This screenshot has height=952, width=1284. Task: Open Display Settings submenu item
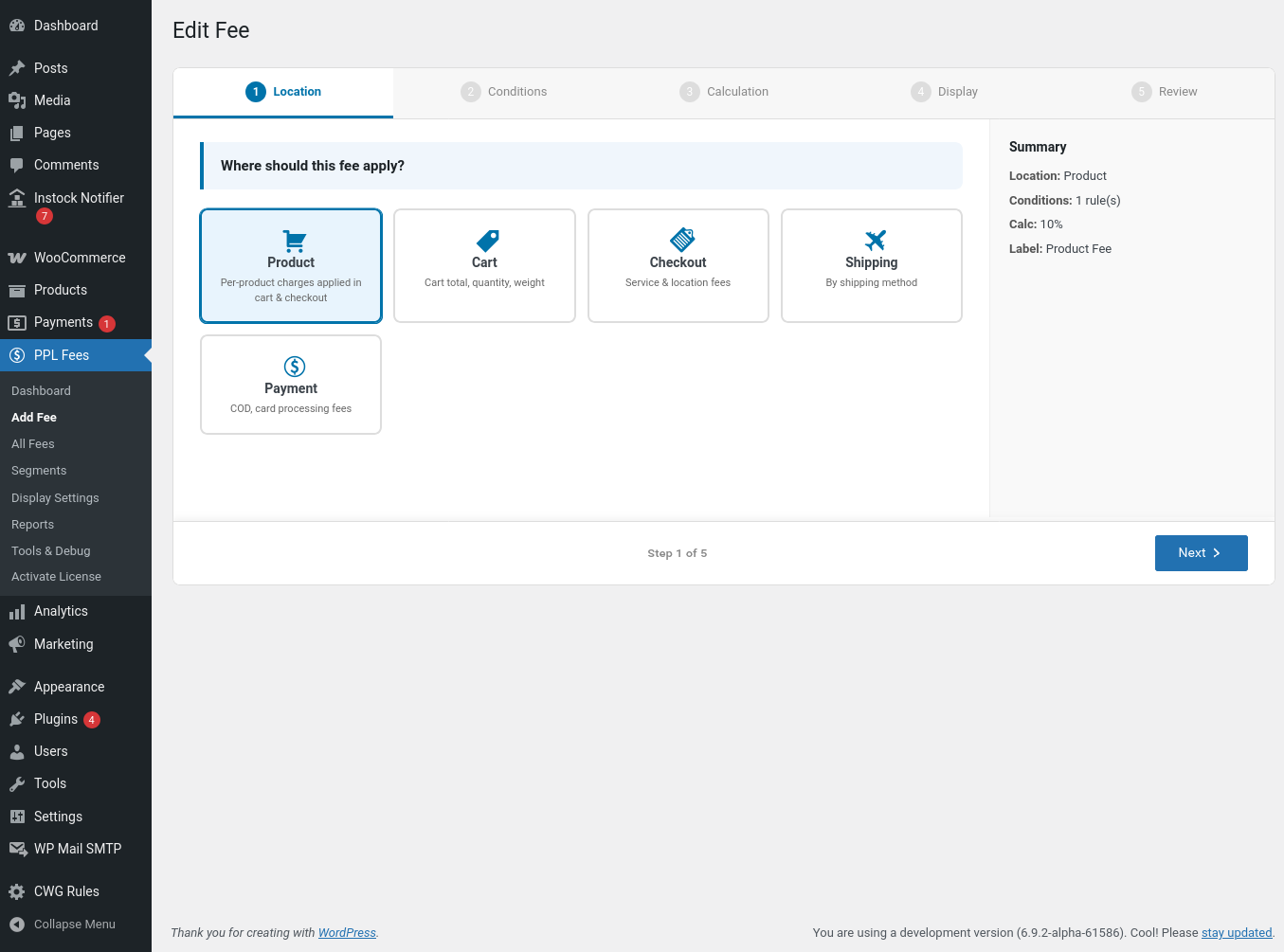tap(55, 498)
